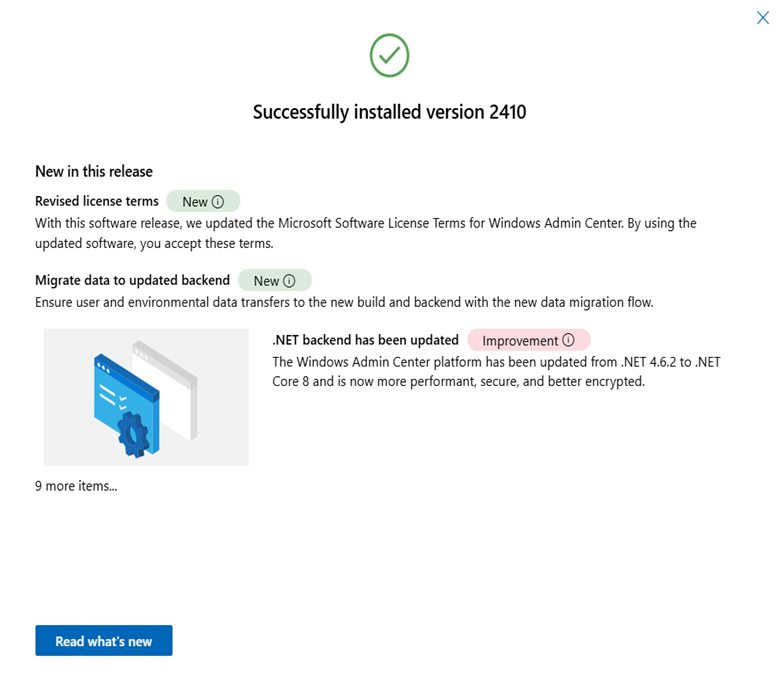Expand the "9 more items..." list
The image size is (780, 691).
76,487
